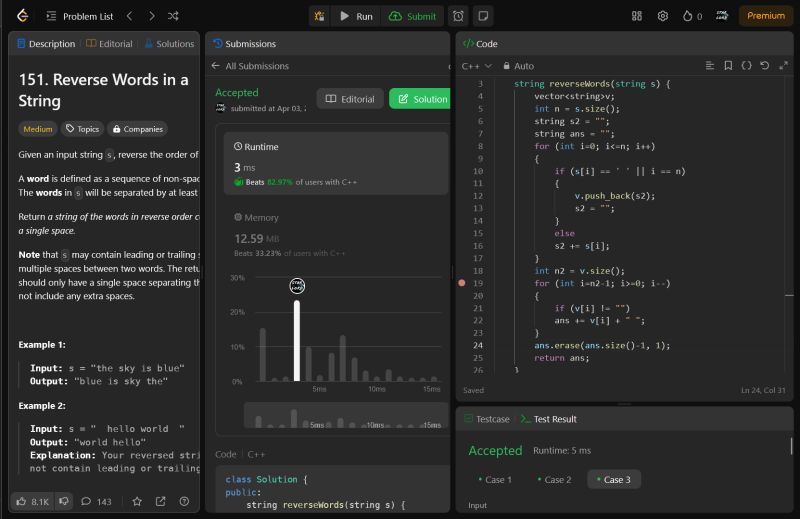Toggle breakpoint red dot on line 19
Image resolution: width=800 pixels, height=519 pixels.
click(x=461, y=283)
